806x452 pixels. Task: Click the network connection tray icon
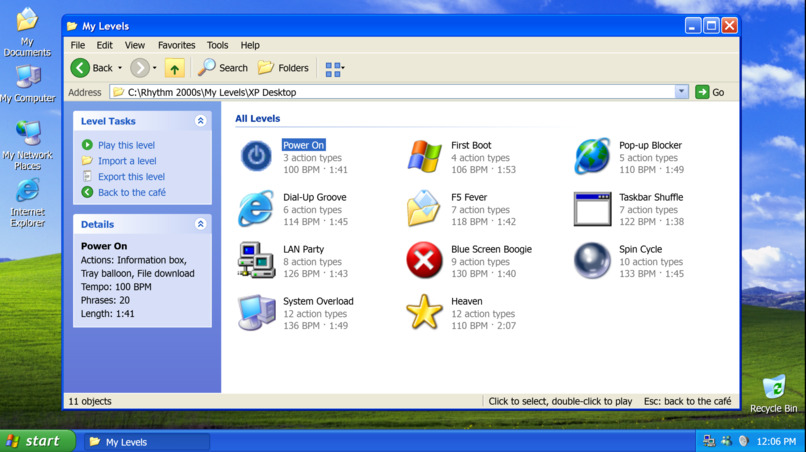tap(709, 441)
